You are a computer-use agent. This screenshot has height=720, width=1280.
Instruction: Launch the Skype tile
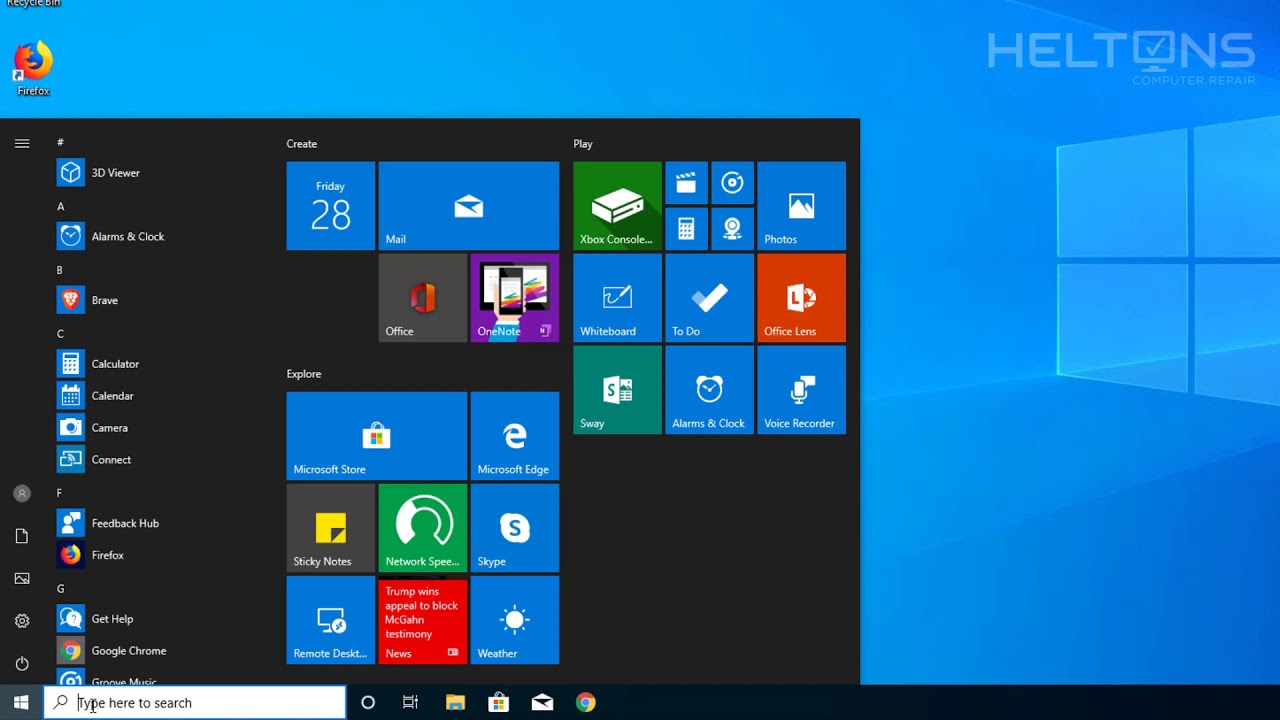[514, 528]
